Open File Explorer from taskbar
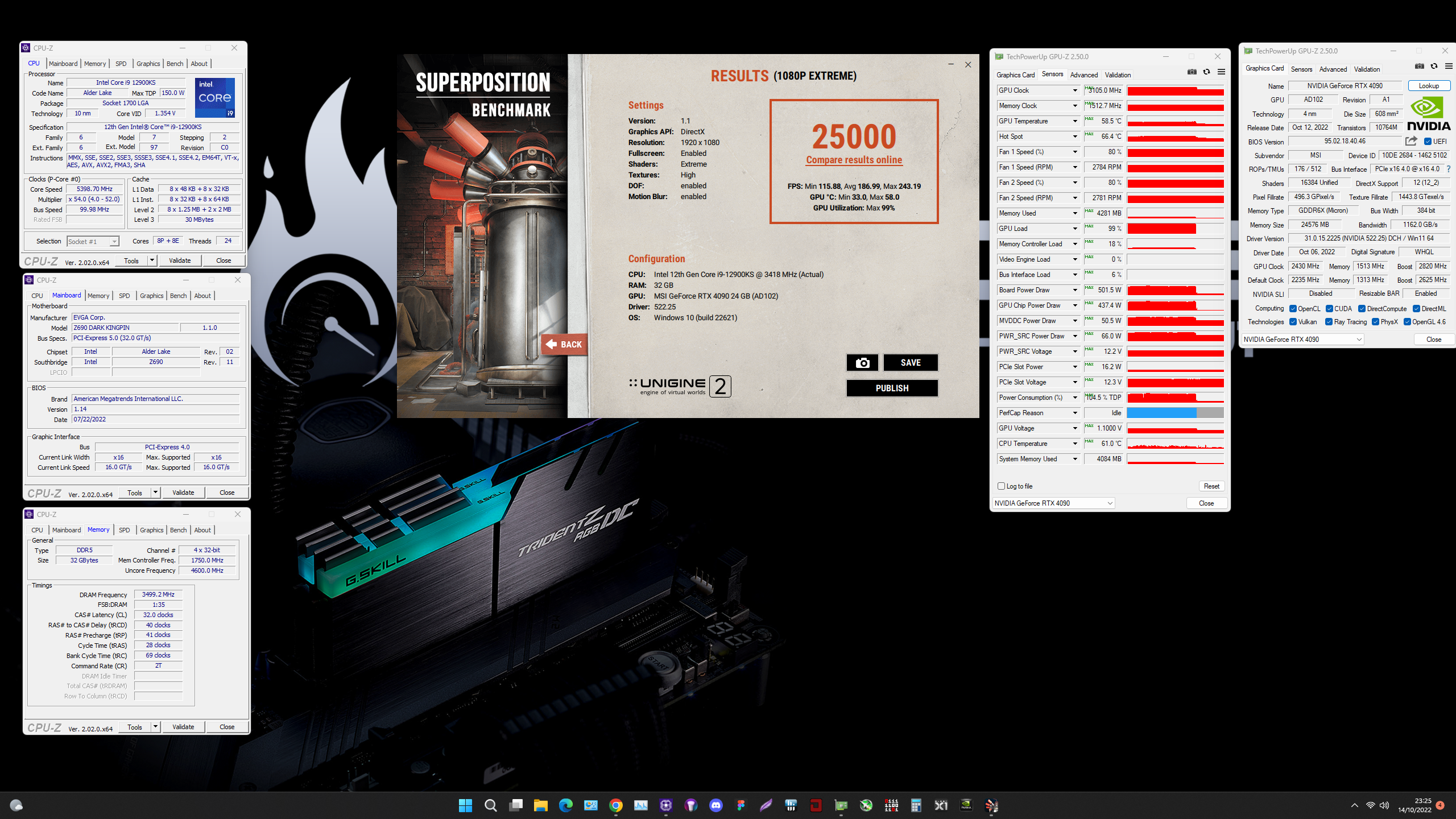The width and height of the screenshot is (1456, 819). tap(540, 805)
